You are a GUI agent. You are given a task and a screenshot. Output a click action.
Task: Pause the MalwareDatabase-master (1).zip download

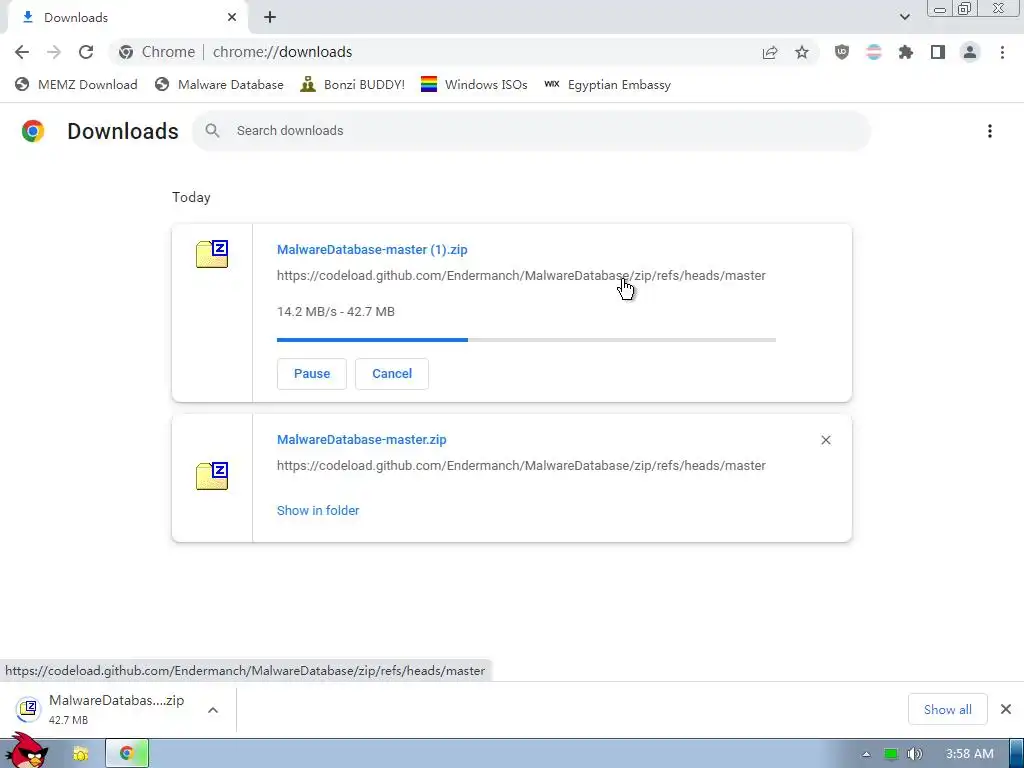click(312, 374)
